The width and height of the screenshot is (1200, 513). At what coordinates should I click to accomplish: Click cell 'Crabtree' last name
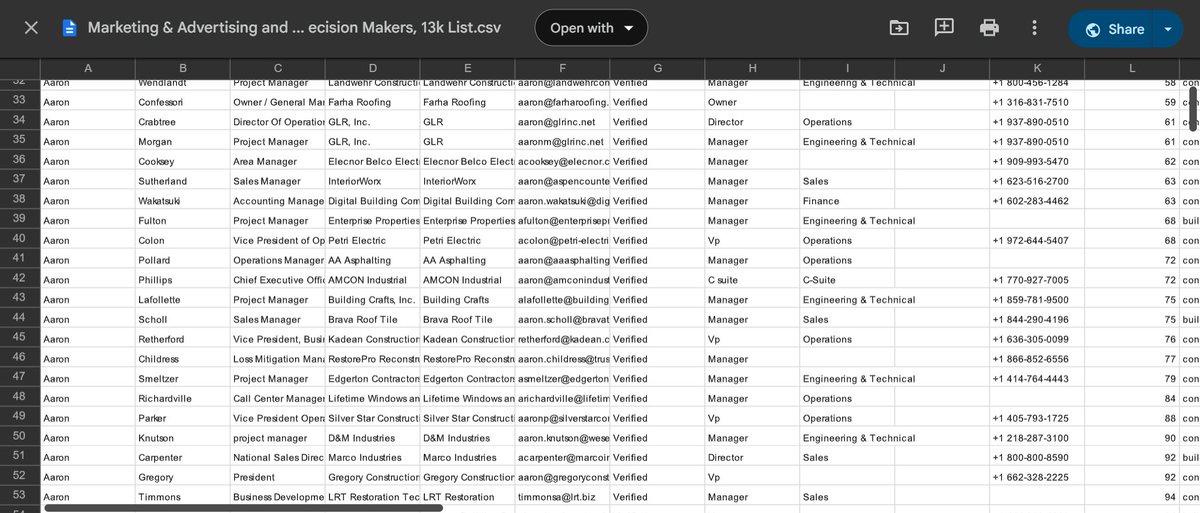[182, 122]
